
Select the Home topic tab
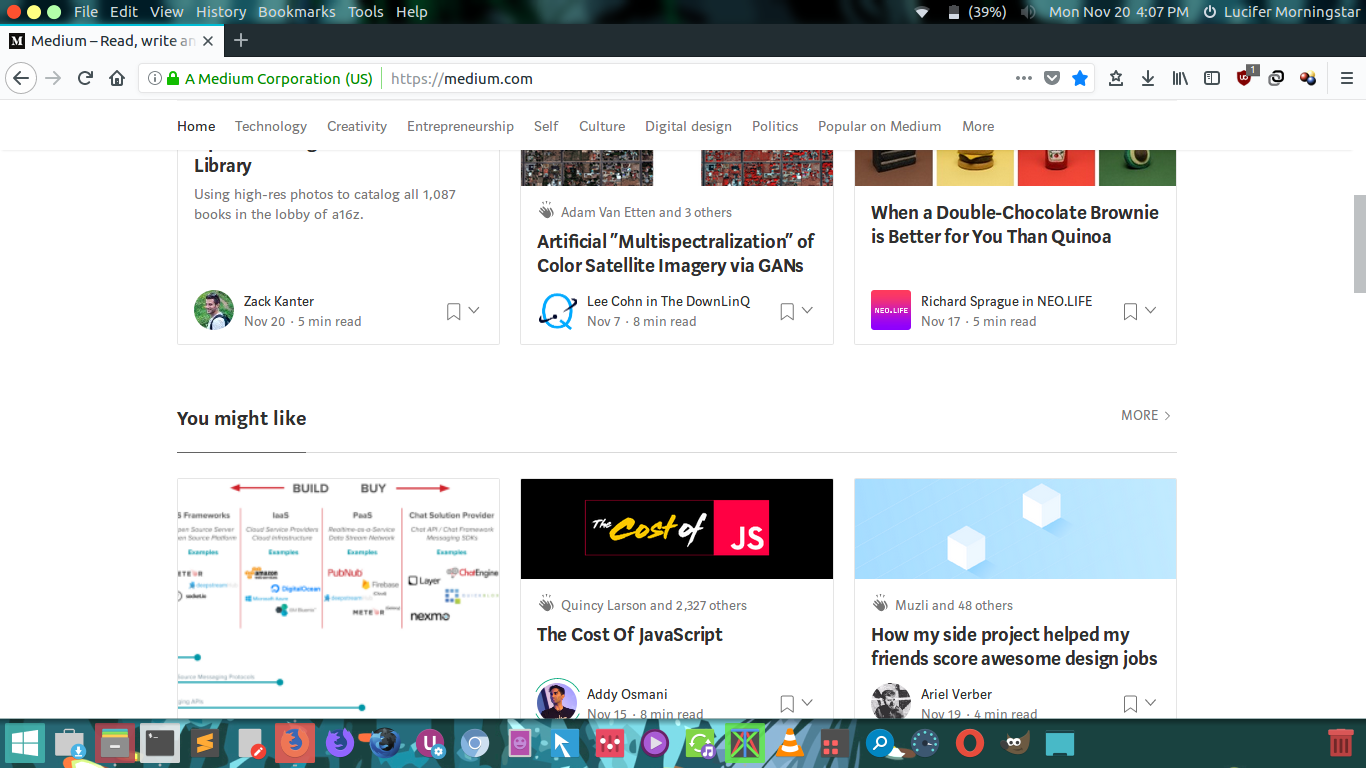tap(196, 126)
